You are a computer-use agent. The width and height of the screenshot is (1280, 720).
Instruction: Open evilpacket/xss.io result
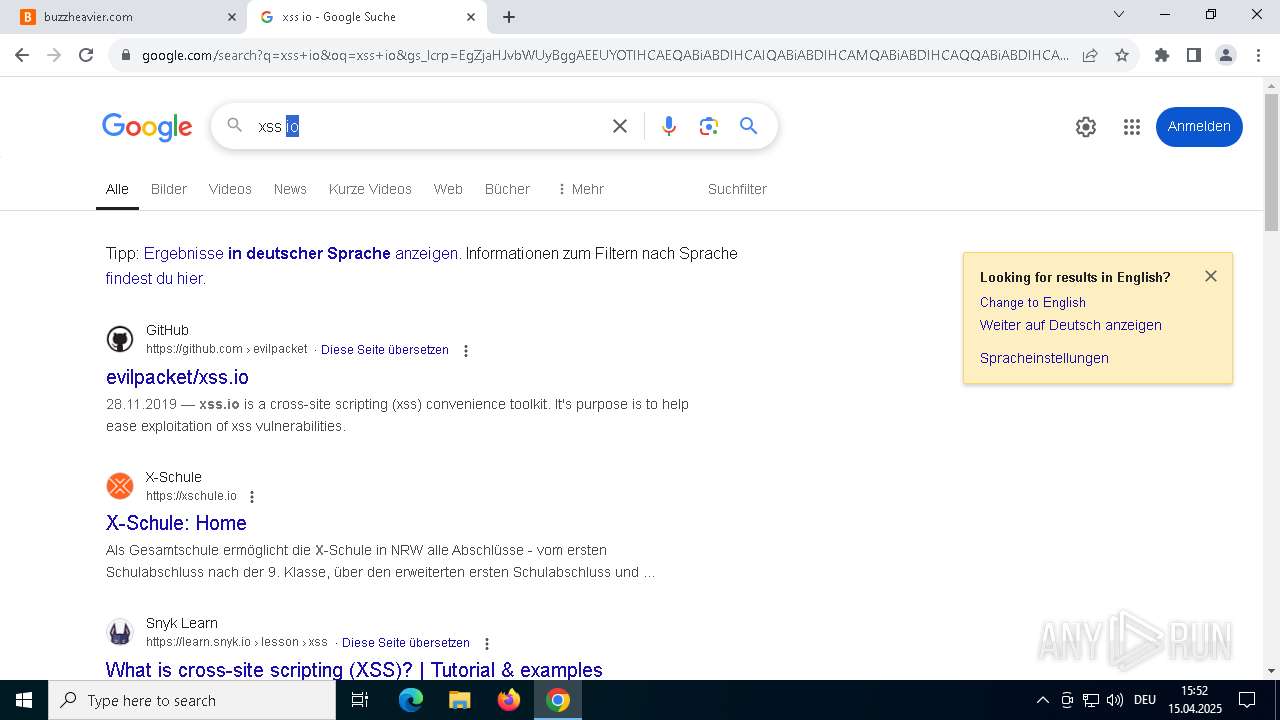pos(177,377)
